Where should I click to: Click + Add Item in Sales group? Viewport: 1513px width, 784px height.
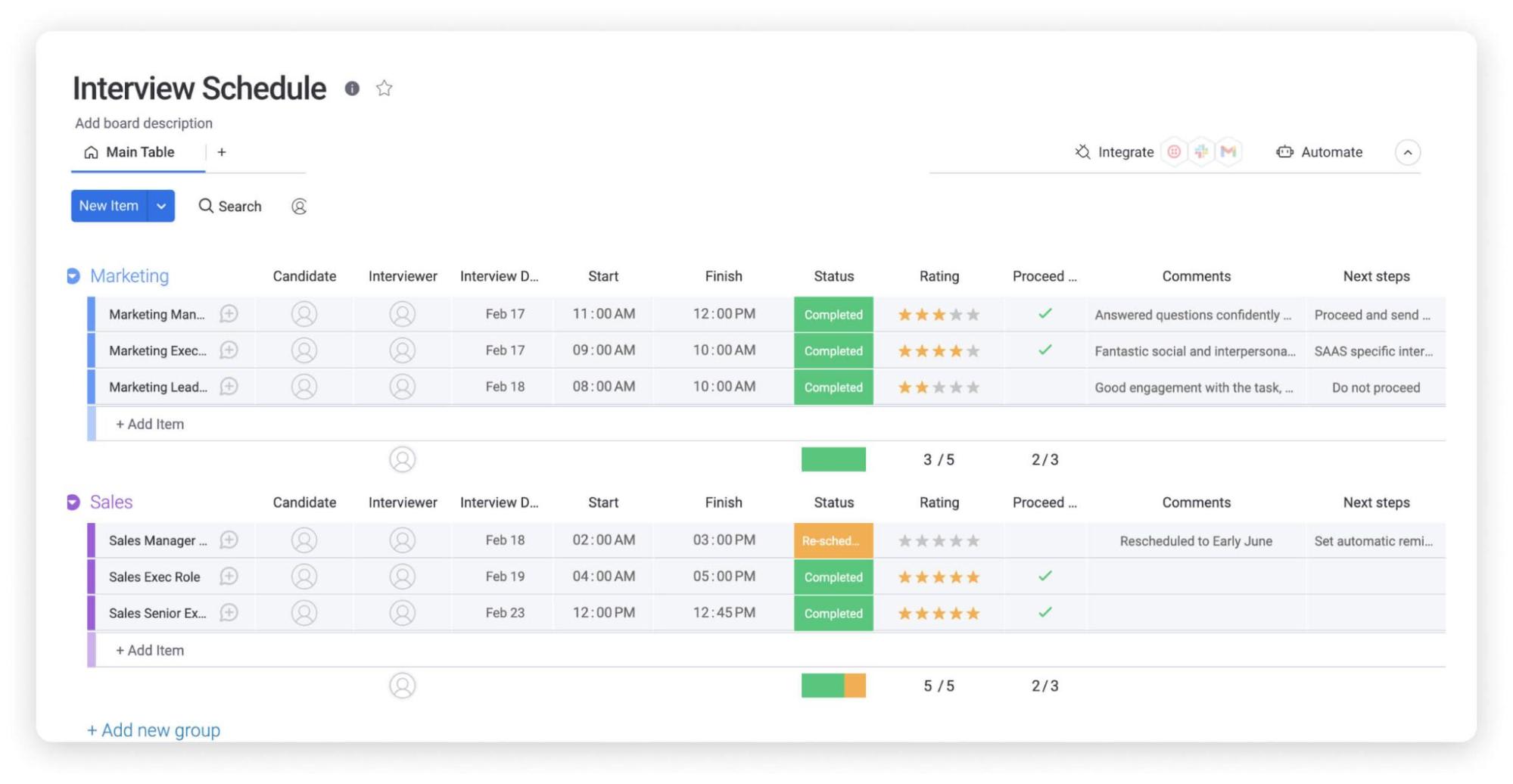(150, 650)
